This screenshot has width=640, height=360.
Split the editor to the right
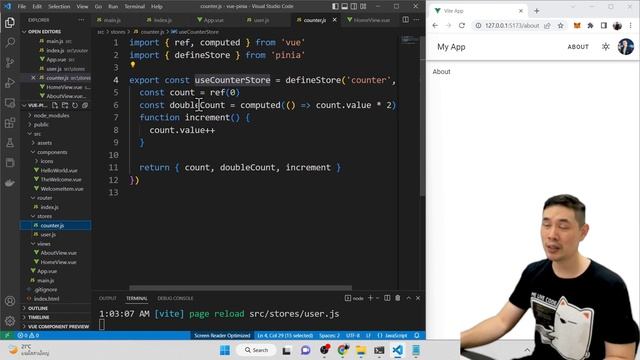click(x=405, y=20)
